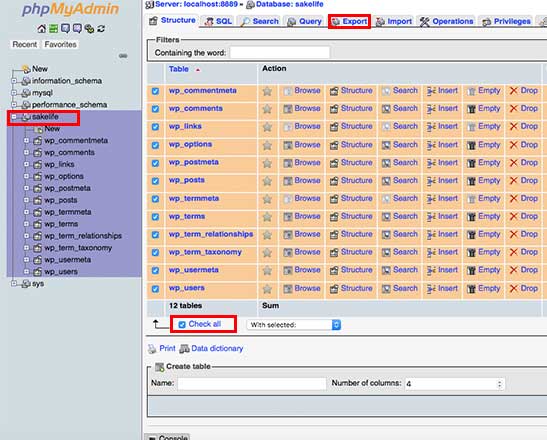Image resolution: width=547 pixels, height=440 pixels.
Task: Favorite star for wp_commentmeta table
Action: coord(267,91)
